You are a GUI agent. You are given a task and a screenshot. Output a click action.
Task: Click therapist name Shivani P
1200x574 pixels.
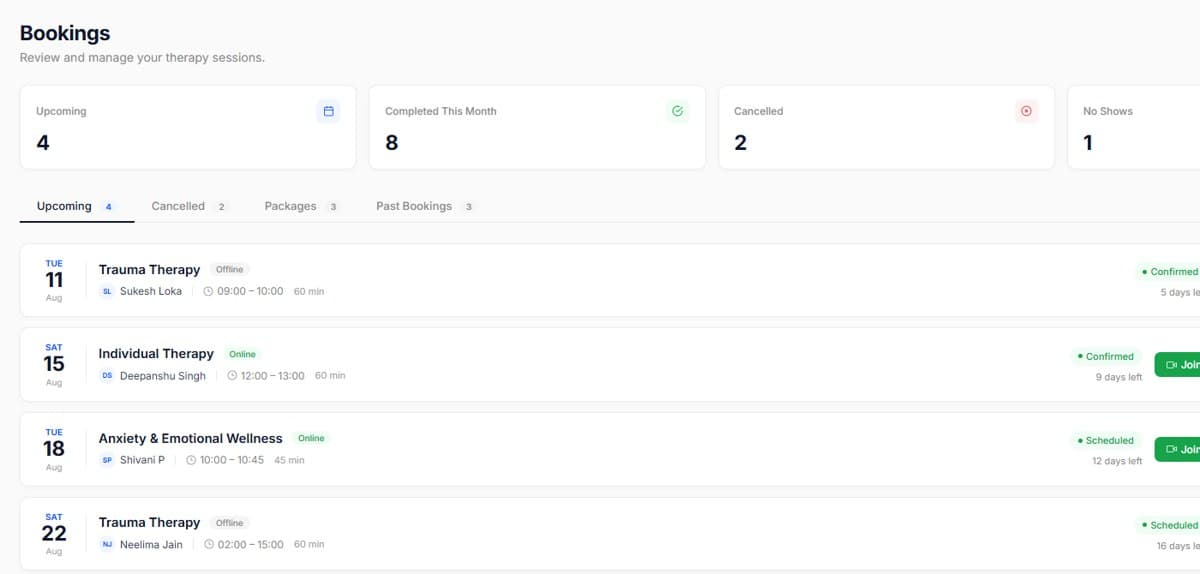coord(142,460)
